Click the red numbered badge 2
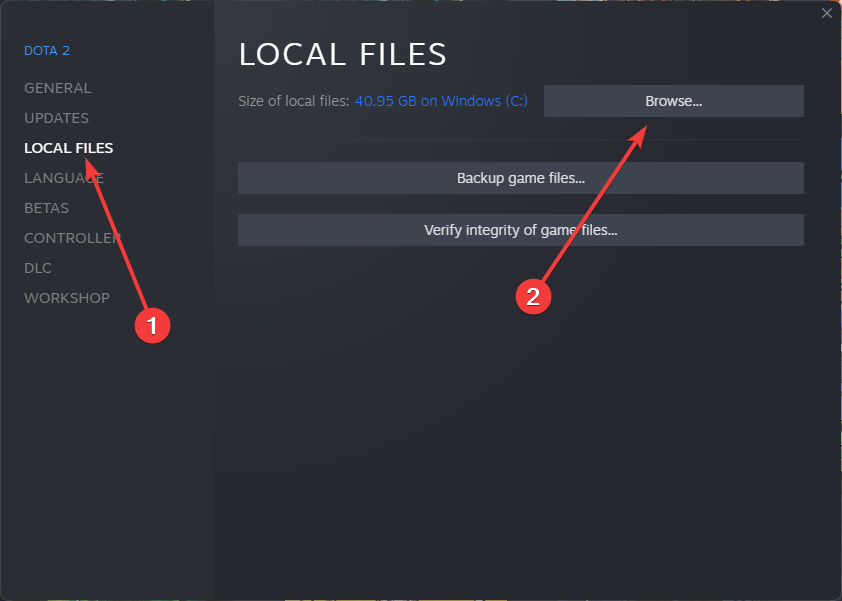842x601 pixels. pos(533,296)
